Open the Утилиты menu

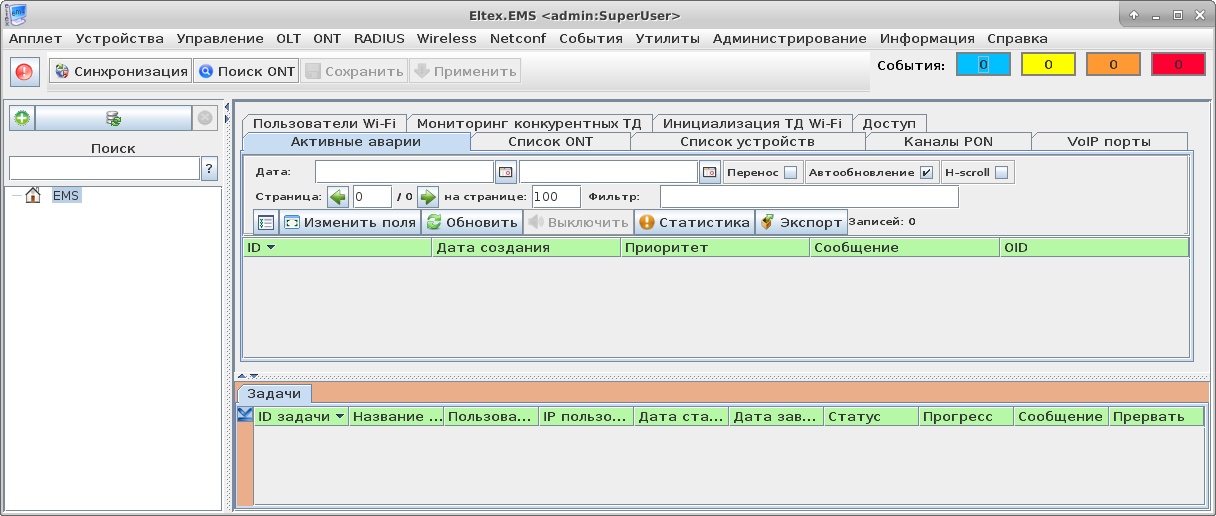668,39
